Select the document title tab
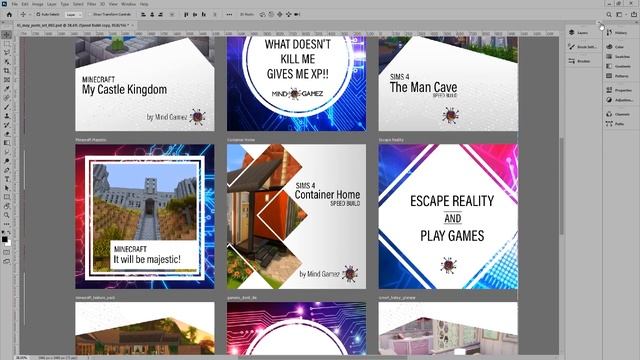This screenshot has width=640, height=360. coord(73,25)
